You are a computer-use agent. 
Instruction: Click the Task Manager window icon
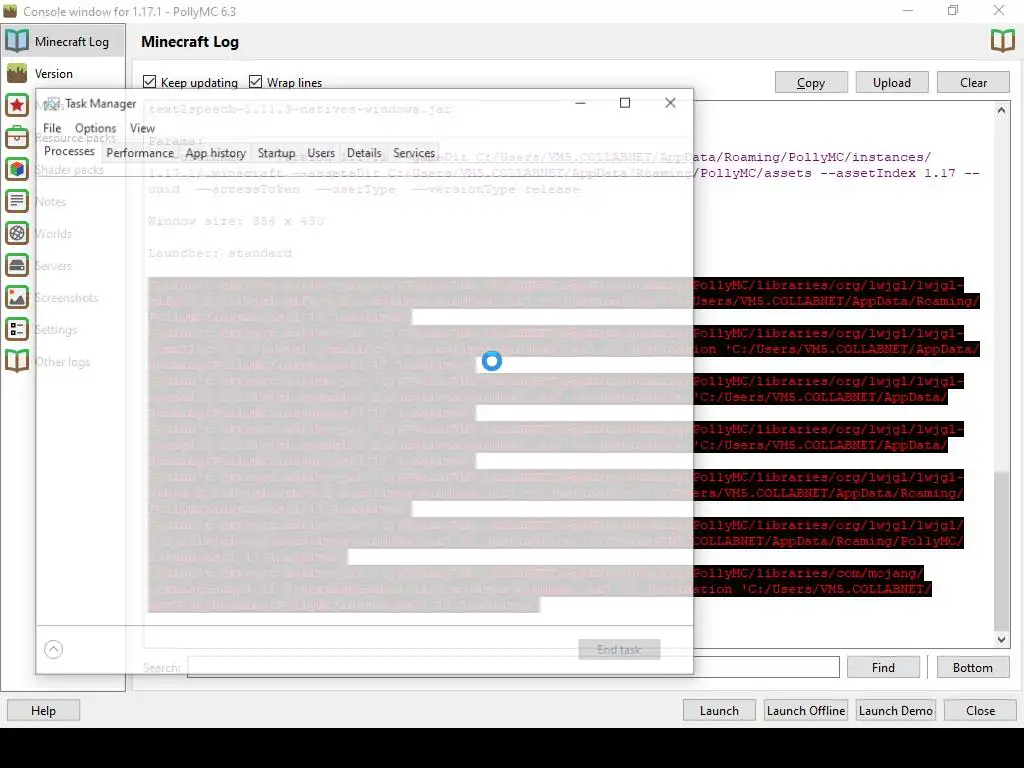(52, 103)
